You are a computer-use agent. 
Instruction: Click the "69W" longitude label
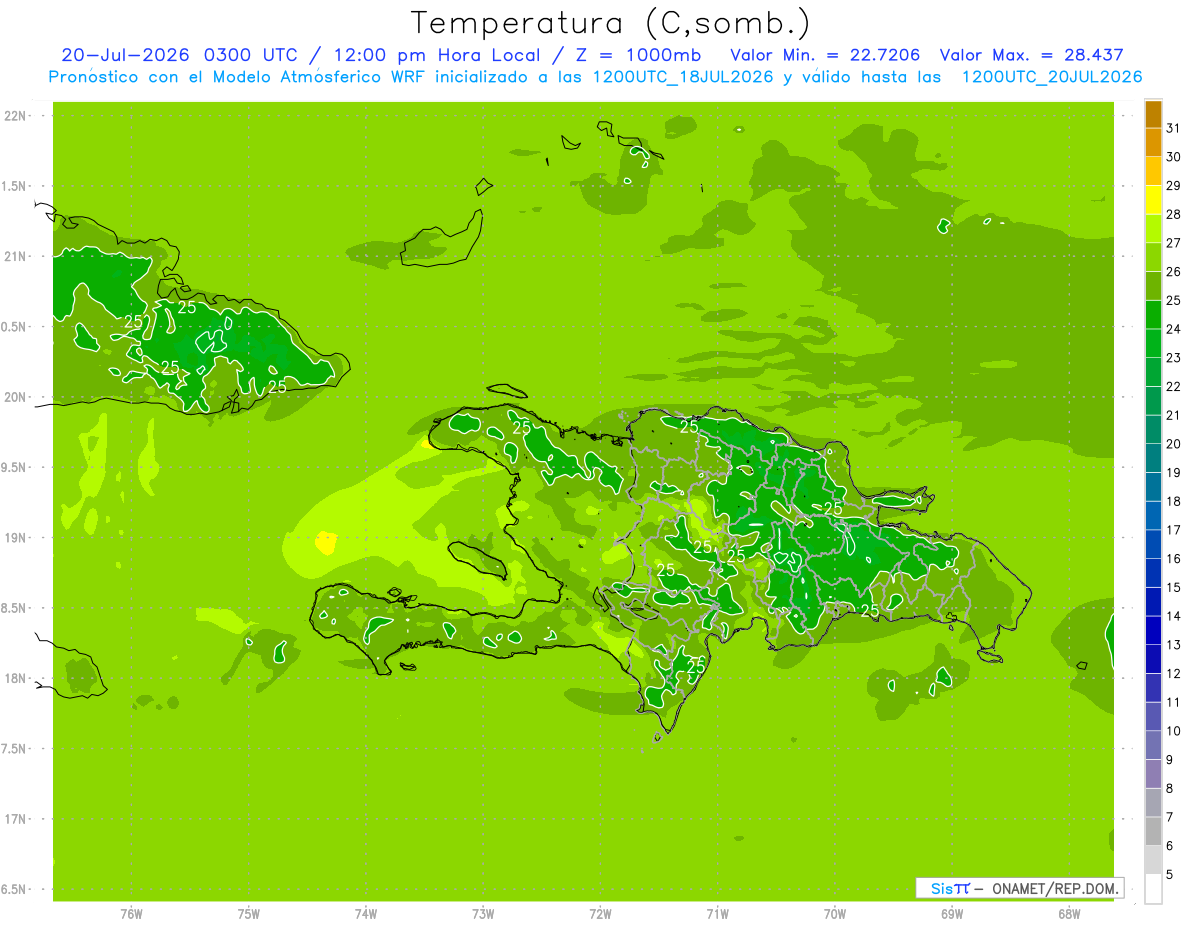pos(952,914)
